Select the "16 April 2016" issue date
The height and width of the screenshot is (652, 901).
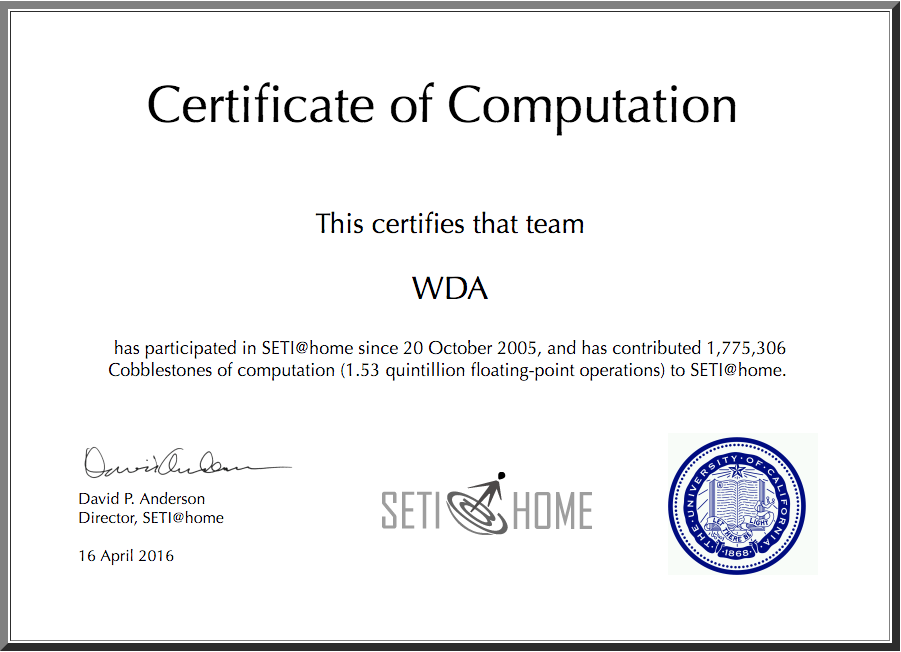pos(126,556)
